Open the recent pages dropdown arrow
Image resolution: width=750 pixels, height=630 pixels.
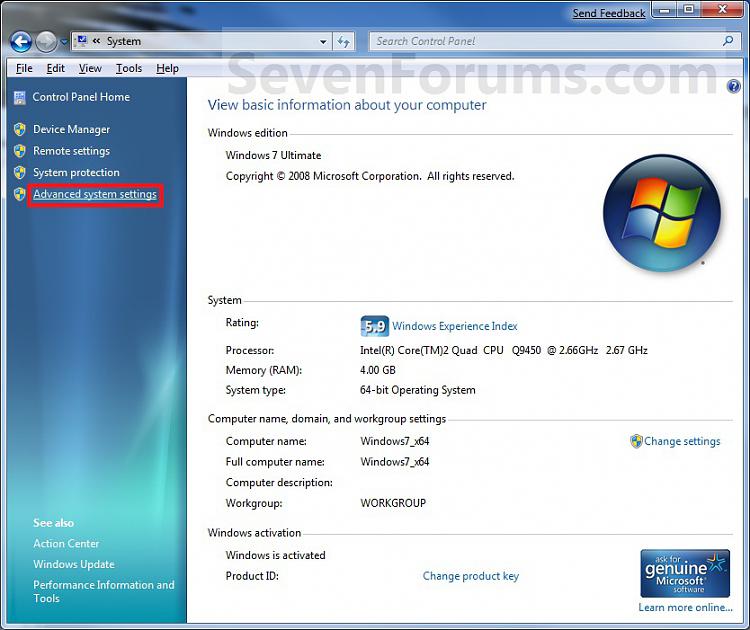[x=64, y=42]
